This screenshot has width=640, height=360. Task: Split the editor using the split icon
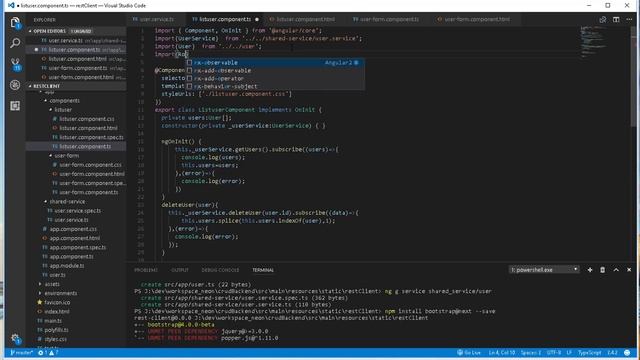[616, 20]
